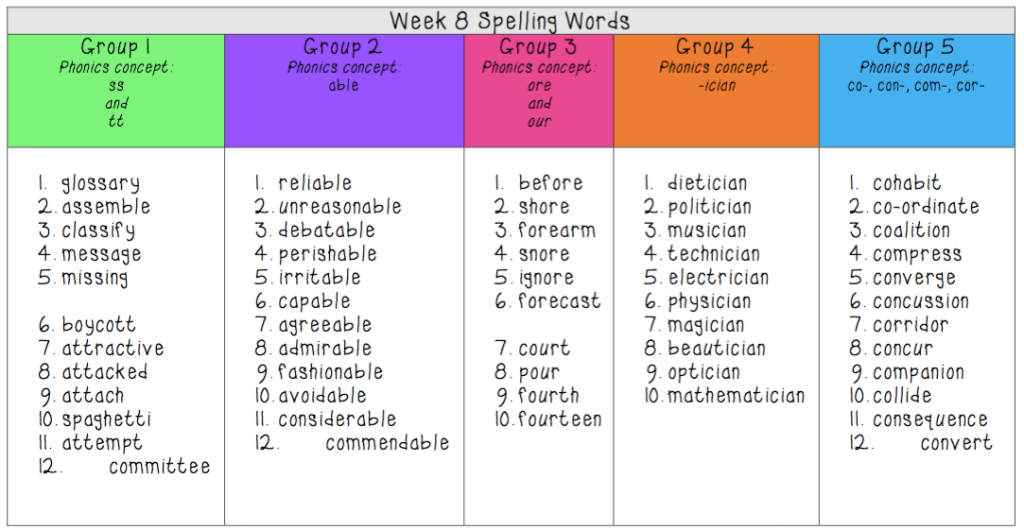Screen dimensions: 1024x530
Task: Click the pink Group 3 heading
Action: pos(538,47)
